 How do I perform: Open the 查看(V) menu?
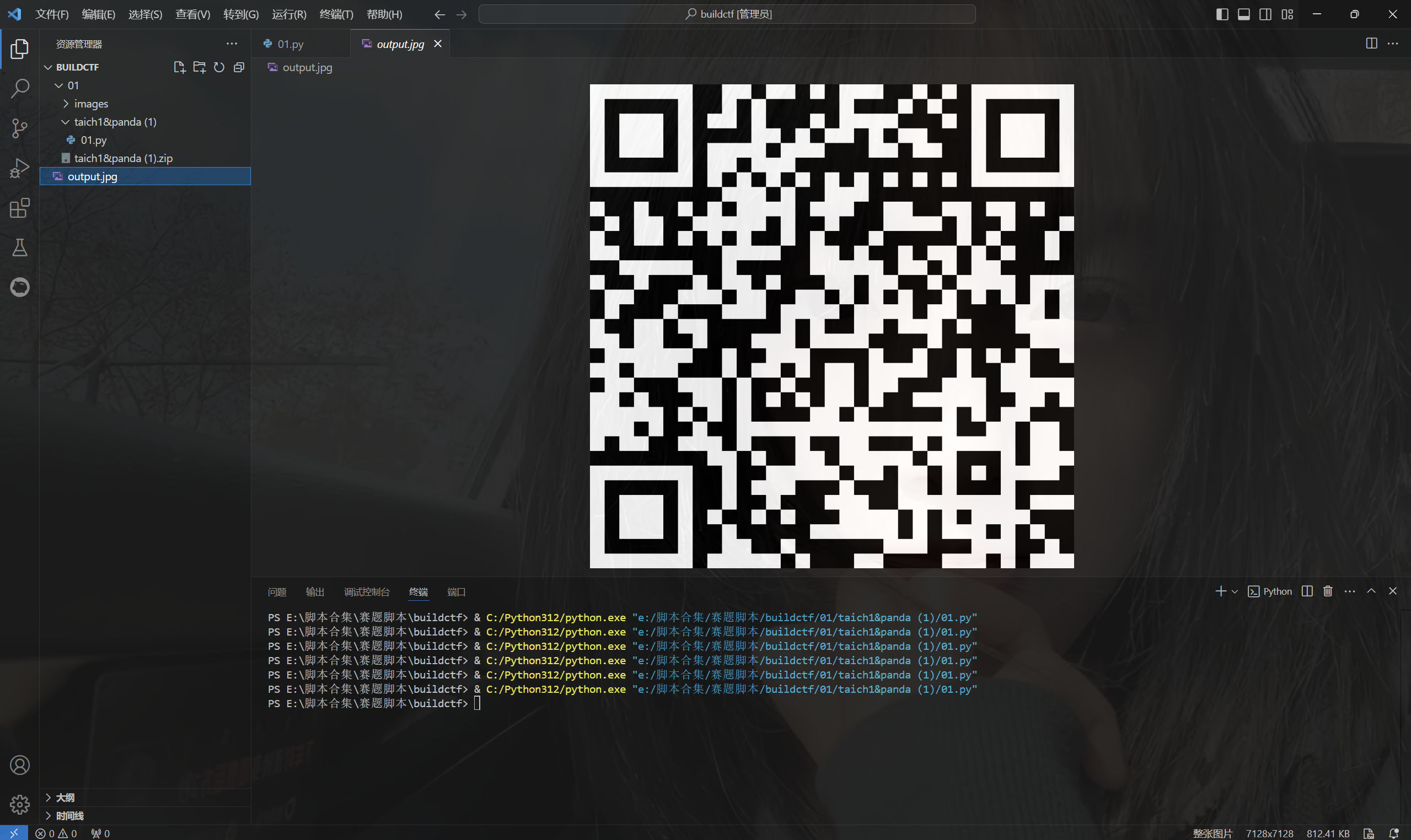(x=193, y=15)
